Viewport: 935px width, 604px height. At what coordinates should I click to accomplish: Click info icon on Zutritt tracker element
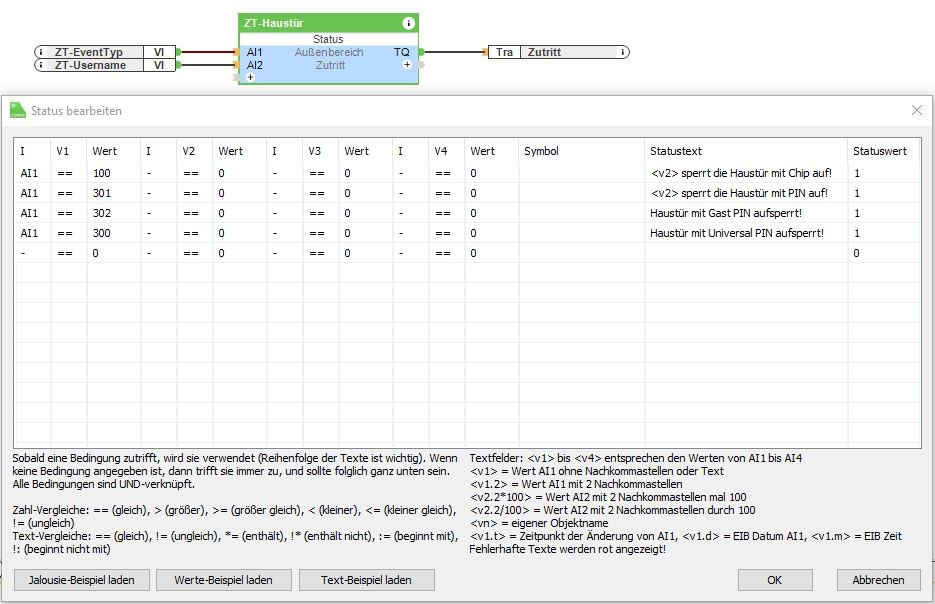click(x=623, y=52)
